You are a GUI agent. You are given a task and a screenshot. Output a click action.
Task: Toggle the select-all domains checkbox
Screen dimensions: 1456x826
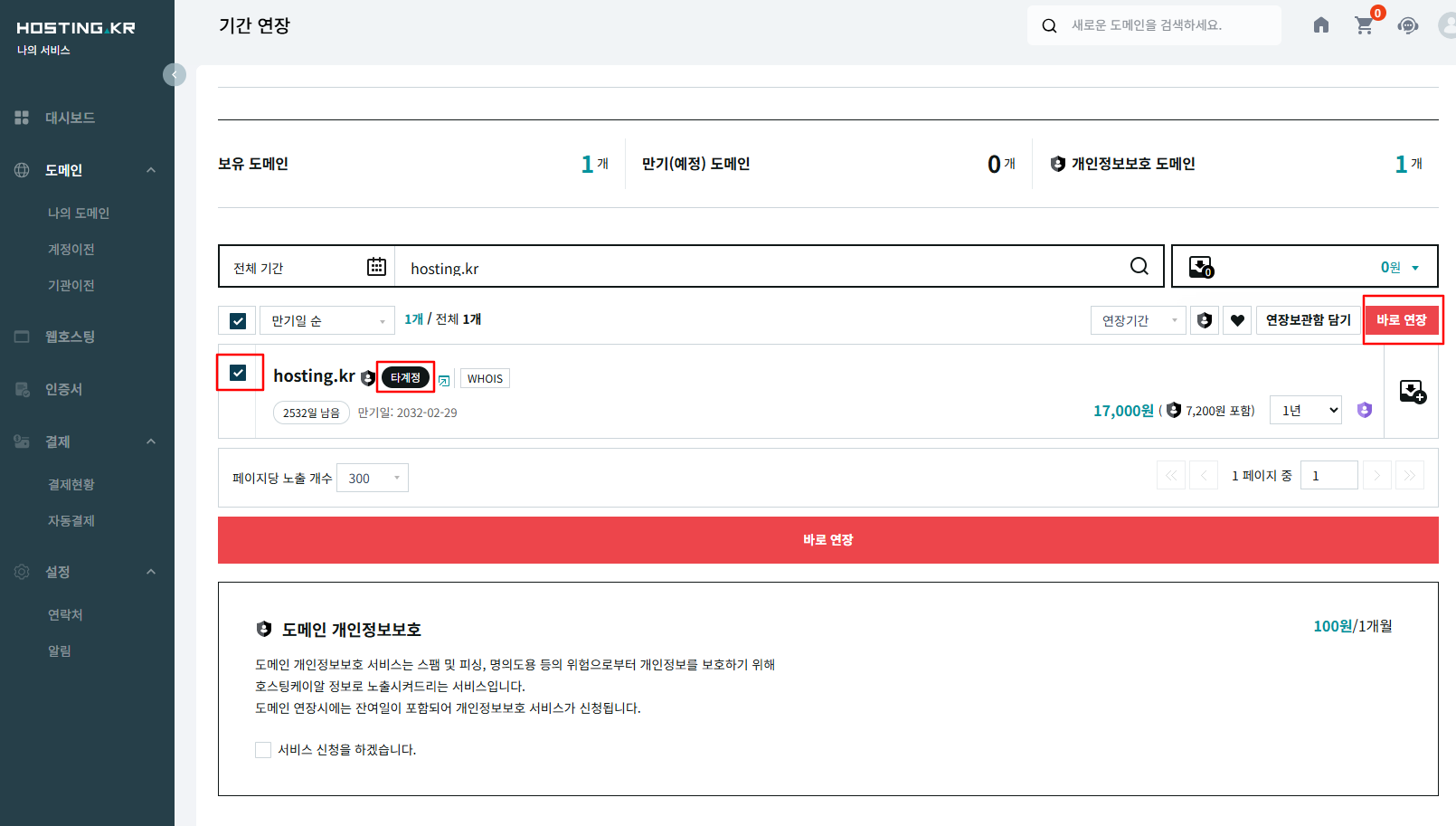[x=238, y=320]
